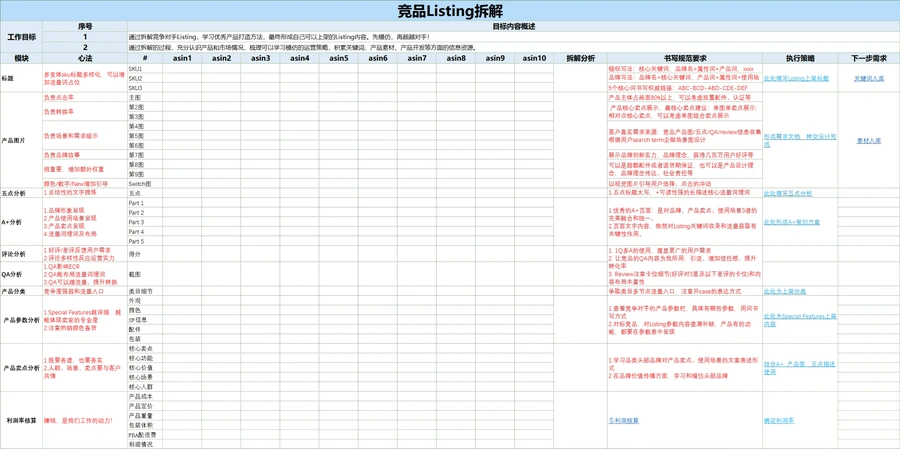Follow the 此处撰写Listing上架标题 link

point(796,78)
